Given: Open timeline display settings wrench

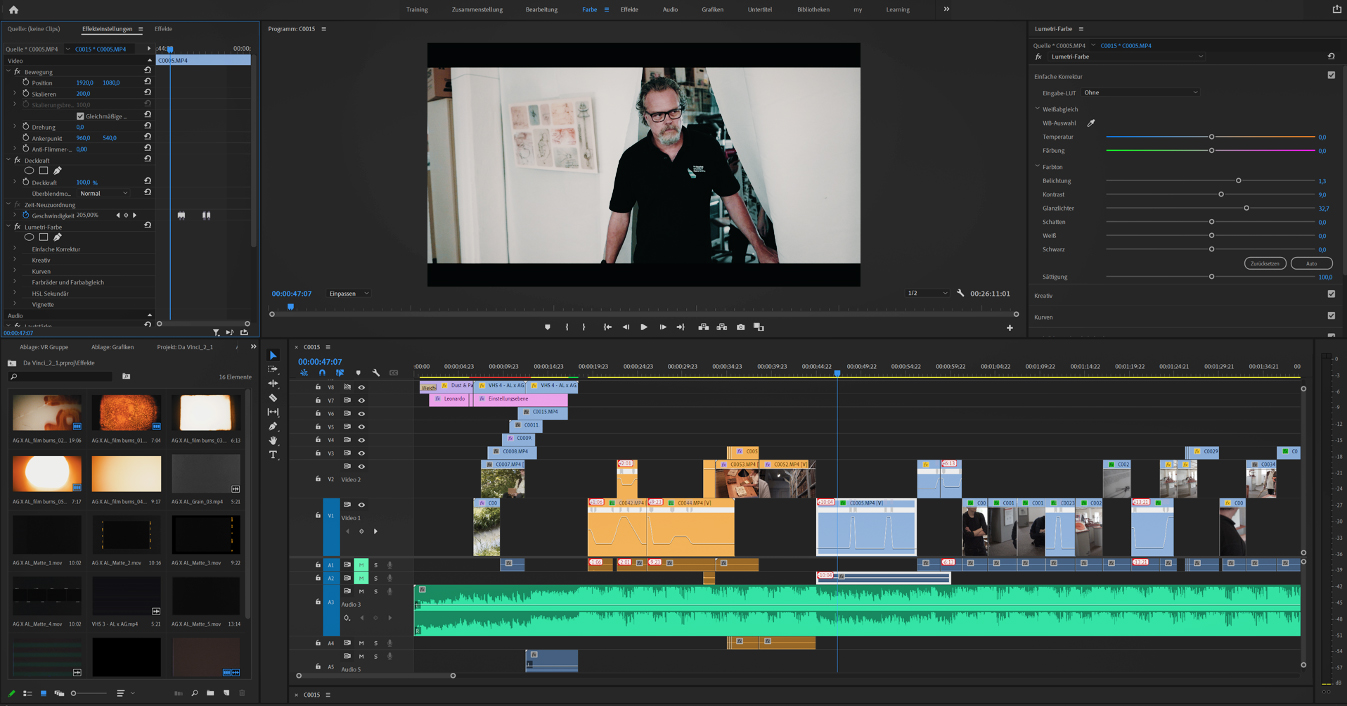Looking at the screenshot, I should tap(376, 373).
